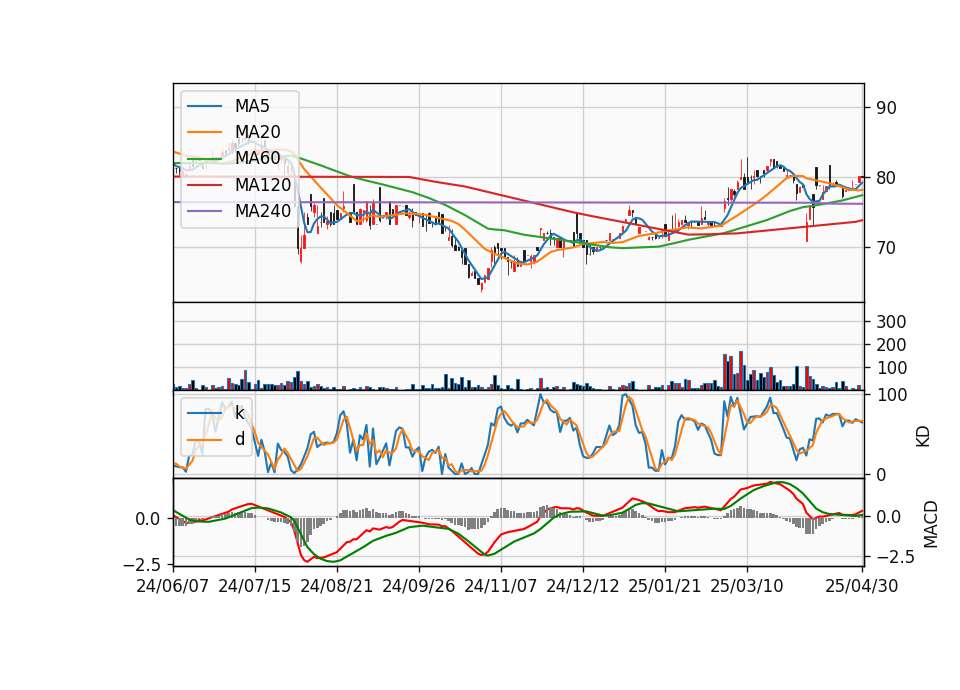
Task: Click the 24/11/07 date label
Action: coord(501,586)
